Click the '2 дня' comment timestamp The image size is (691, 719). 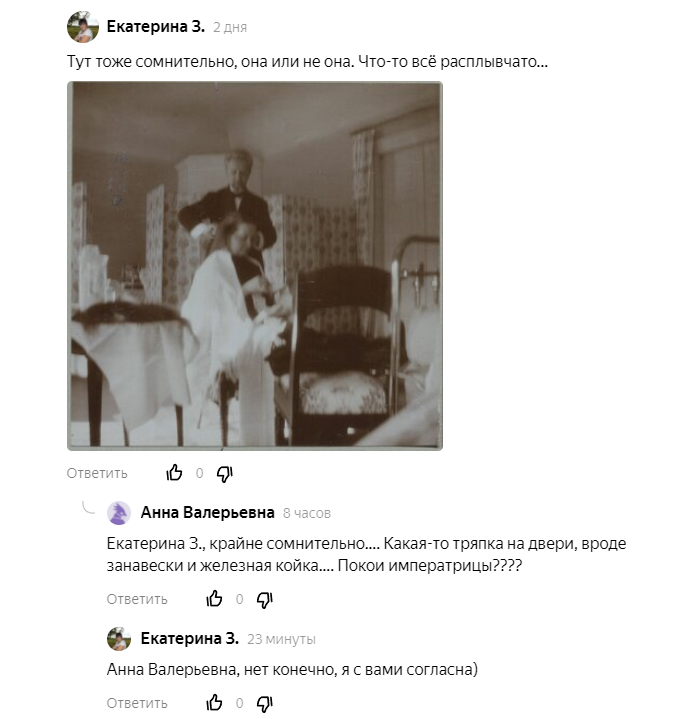230,28
